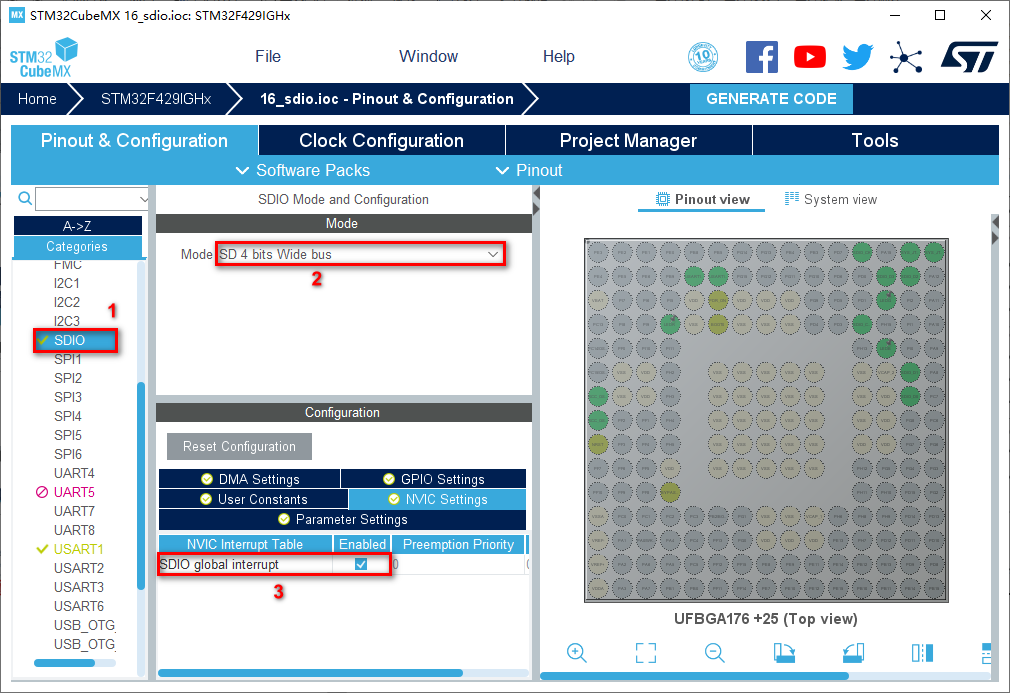Expand the Pinout dropdown menu

(529, 170)
